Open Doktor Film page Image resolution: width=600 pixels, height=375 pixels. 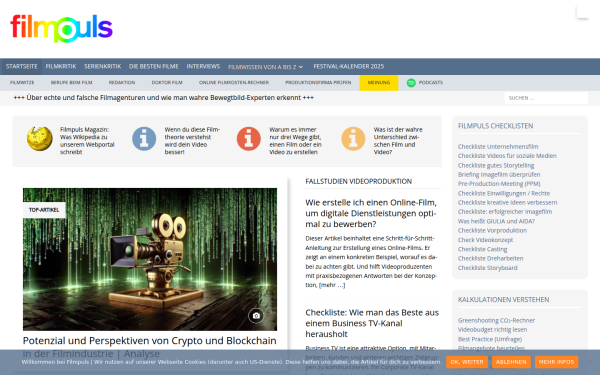pos(167,83)
